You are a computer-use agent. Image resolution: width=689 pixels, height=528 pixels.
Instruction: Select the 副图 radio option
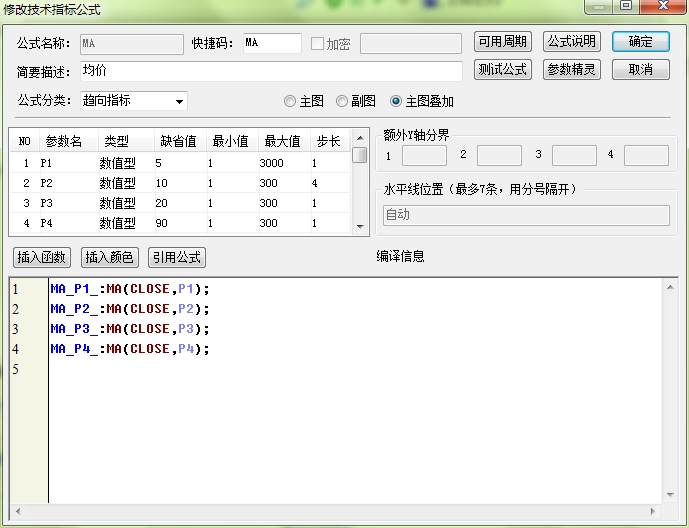coord(342,102)
